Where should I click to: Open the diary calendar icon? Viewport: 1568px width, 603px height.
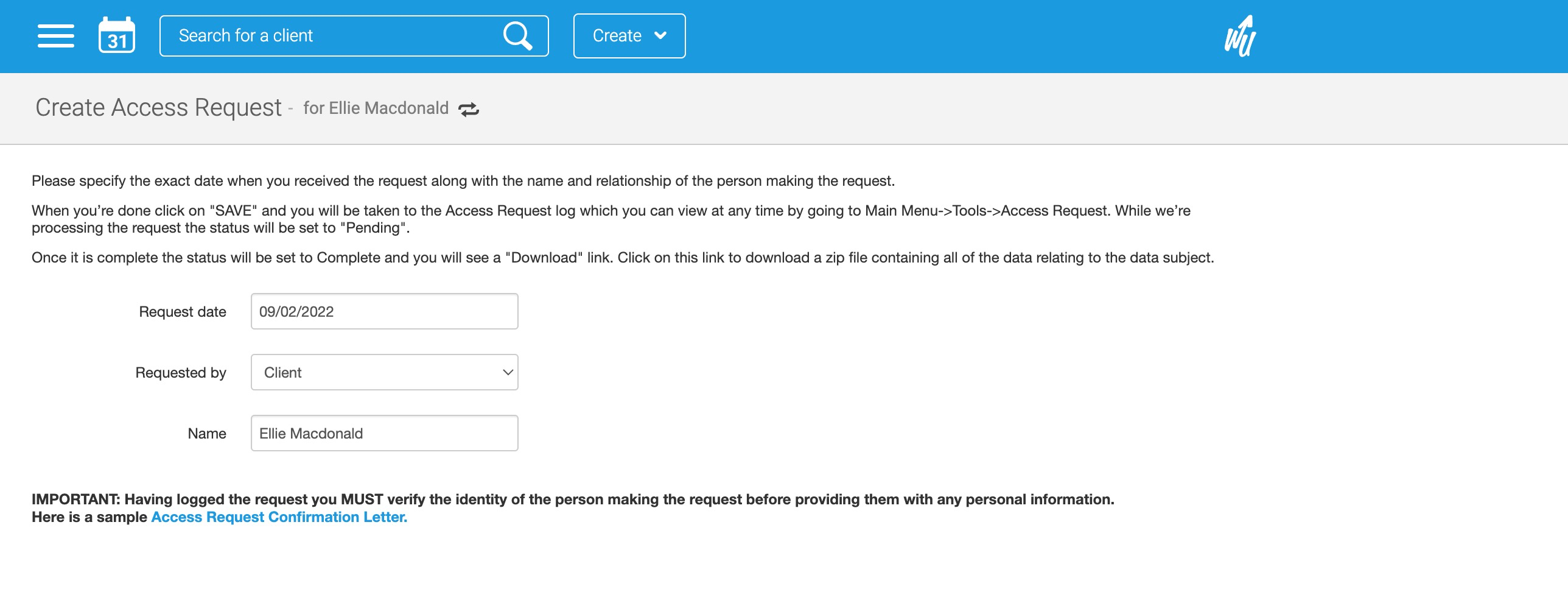(x=117, y=35)
